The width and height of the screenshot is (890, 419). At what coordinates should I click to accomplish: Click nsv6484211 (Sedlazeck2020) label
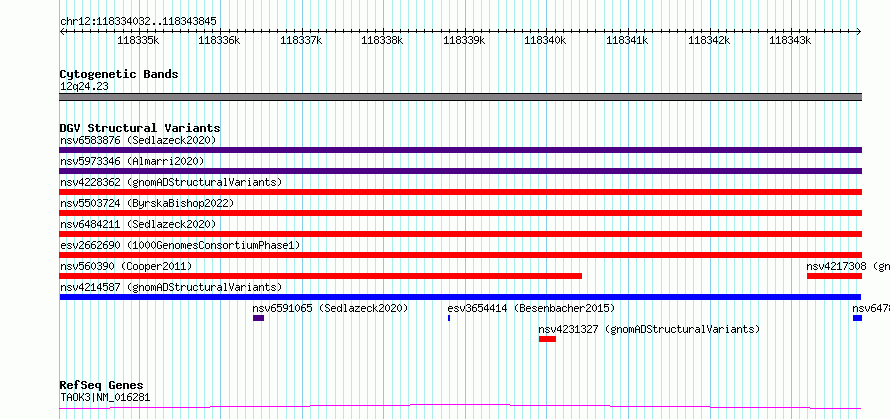point(138,224)
